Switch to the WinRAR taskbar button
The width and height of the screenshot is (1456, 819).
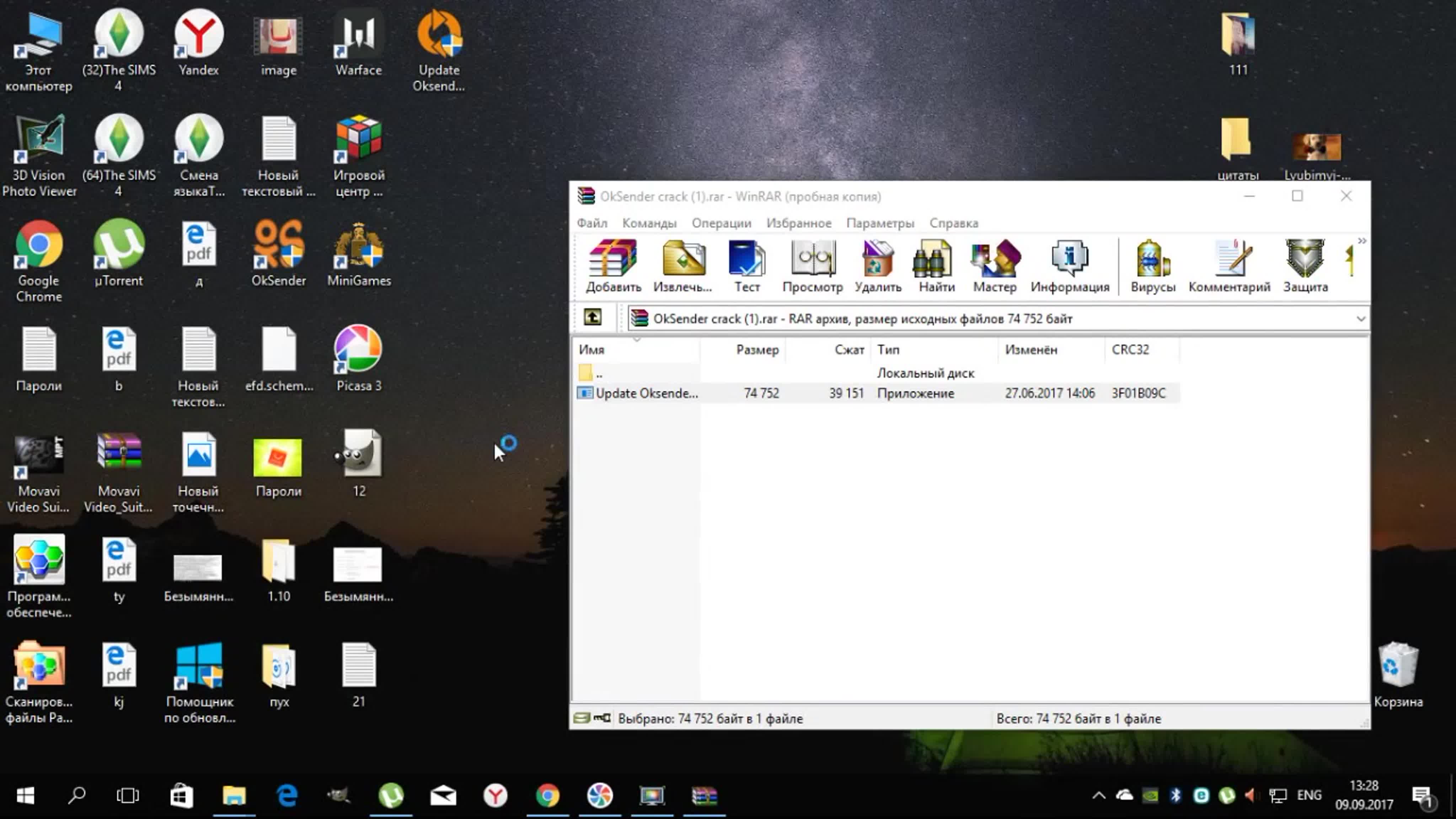click(x=704, y=796)
